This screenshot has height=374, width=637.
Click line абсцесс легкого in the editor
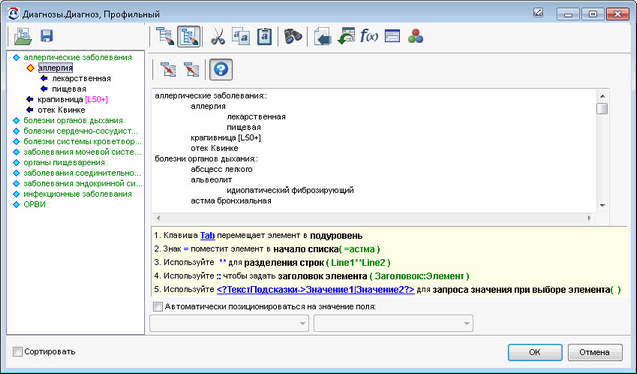pos(221,169)
